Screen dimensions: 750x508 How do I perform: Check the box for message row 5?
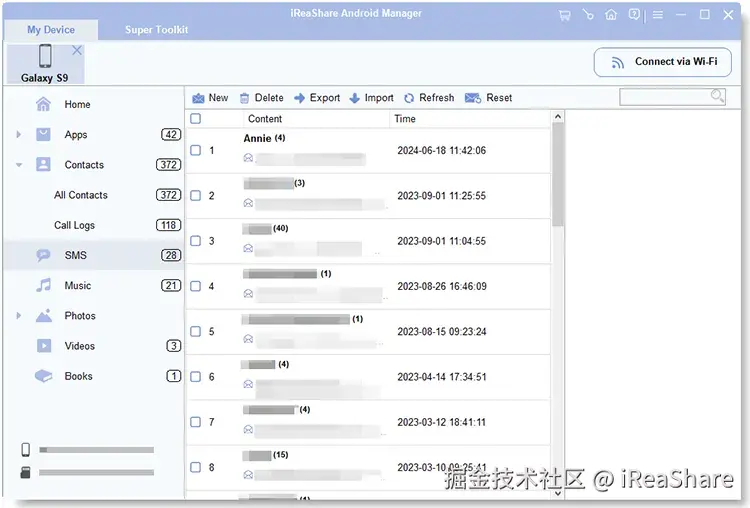click(196, 331)
